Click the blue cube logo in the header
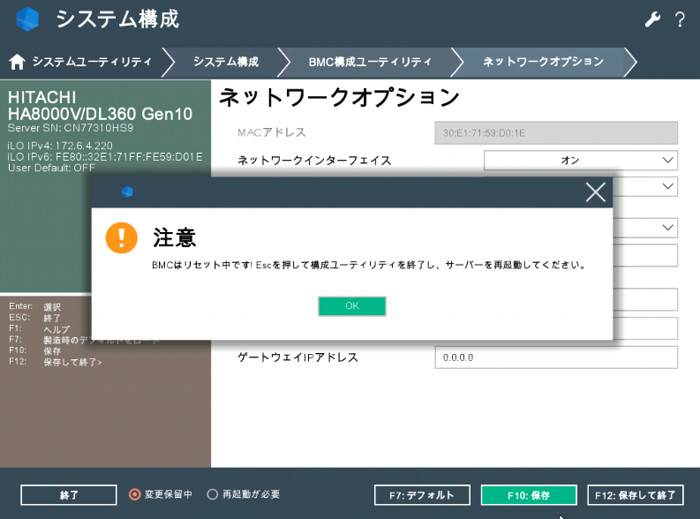Viewport: 700px width, 519px height. point(28,19)
